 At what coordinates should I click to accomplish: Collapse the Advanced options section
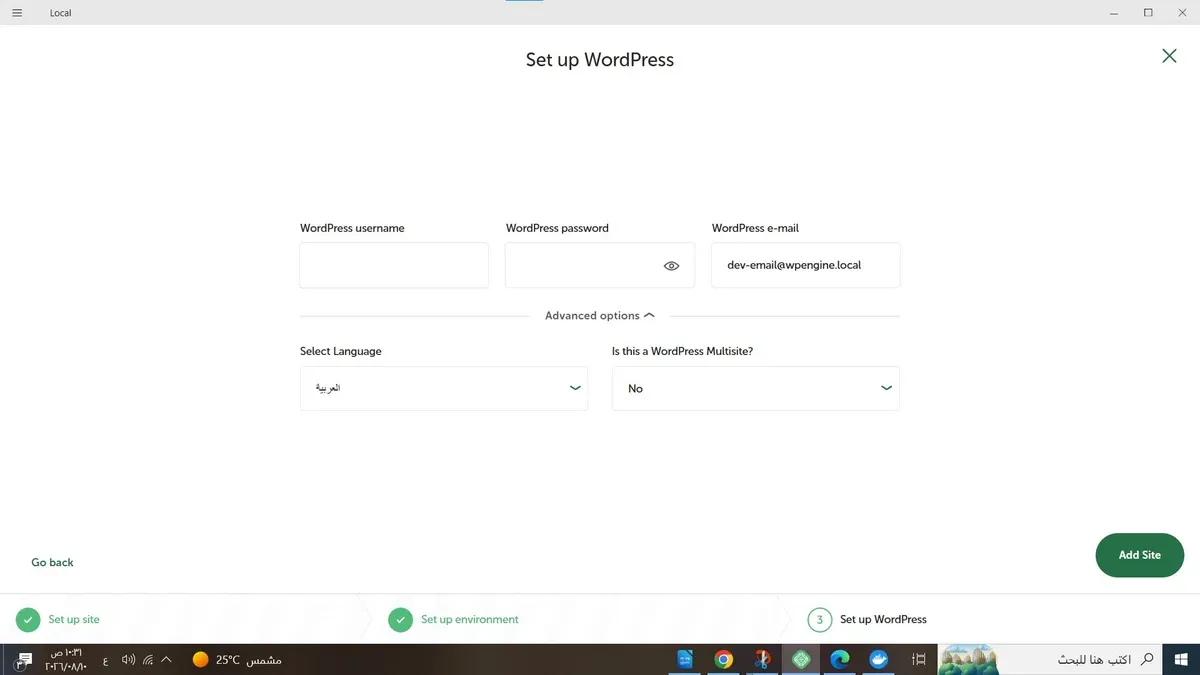coord(600,315)
